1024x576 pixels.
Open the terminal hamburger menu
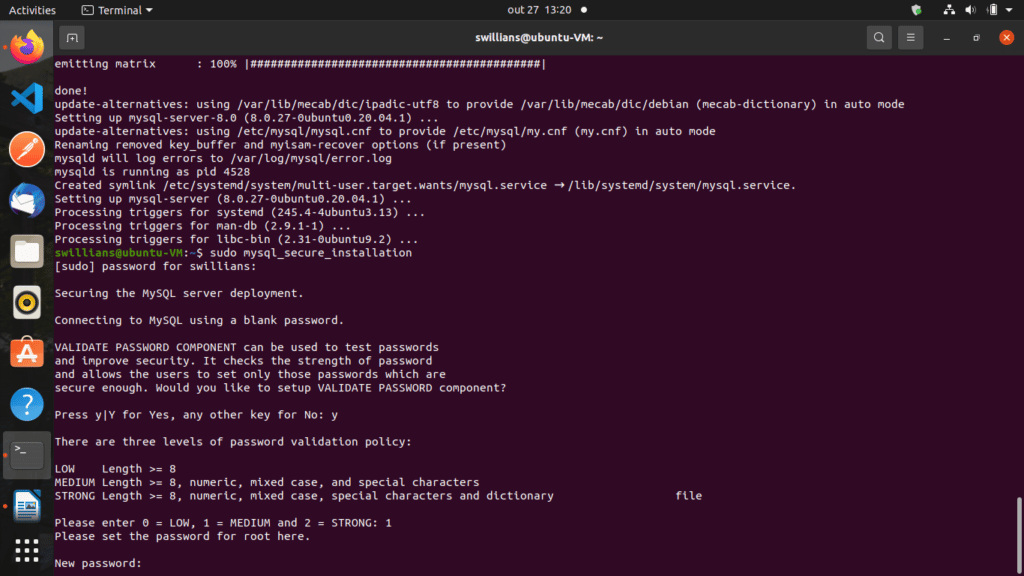[x=910, y=38]
